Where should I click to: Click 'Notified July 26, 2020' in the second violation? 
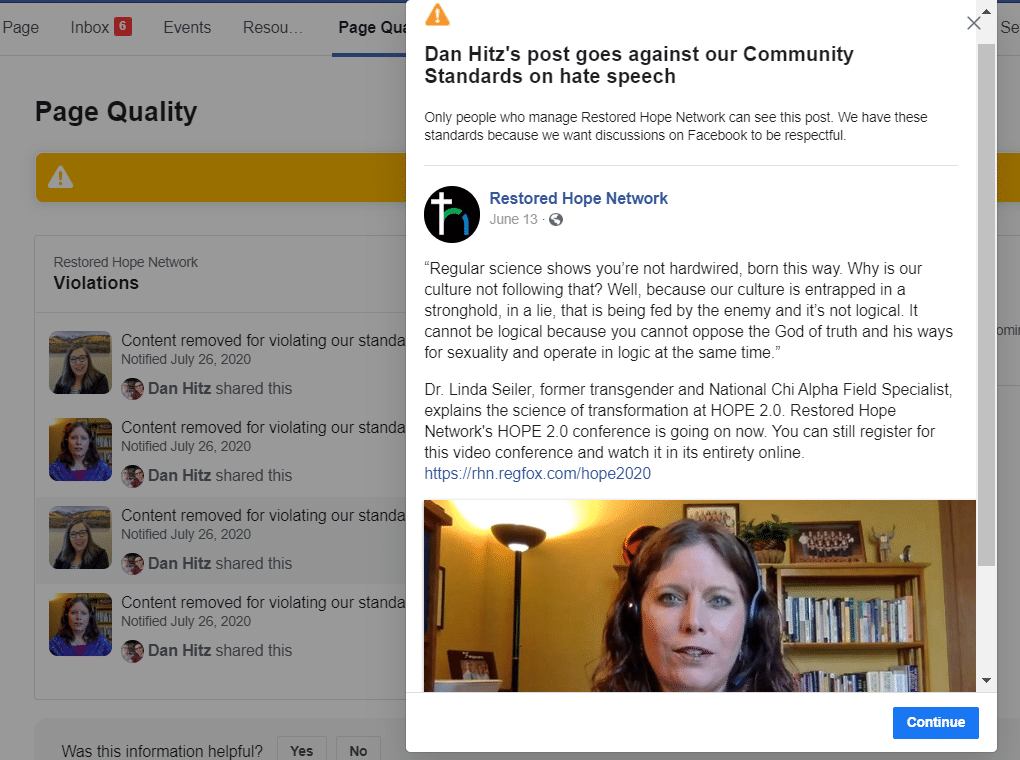[186, 446]
